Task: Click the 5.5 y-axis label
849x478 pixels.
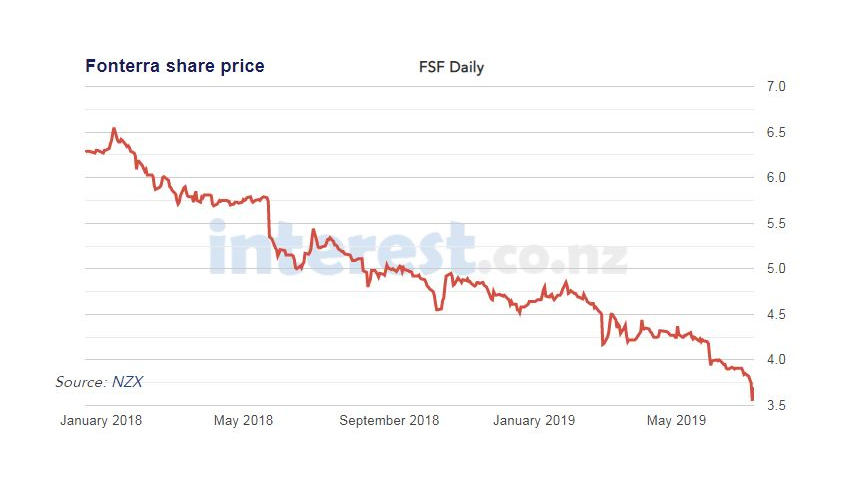Action: pos(776,223)
